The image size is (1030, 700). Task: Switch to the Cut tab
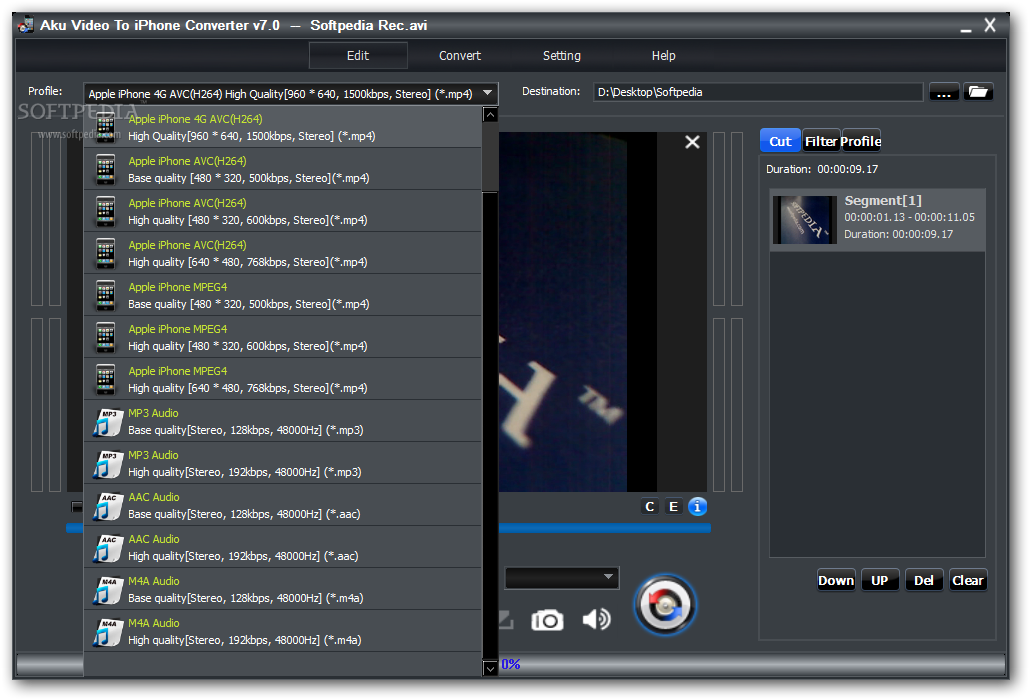780,141
